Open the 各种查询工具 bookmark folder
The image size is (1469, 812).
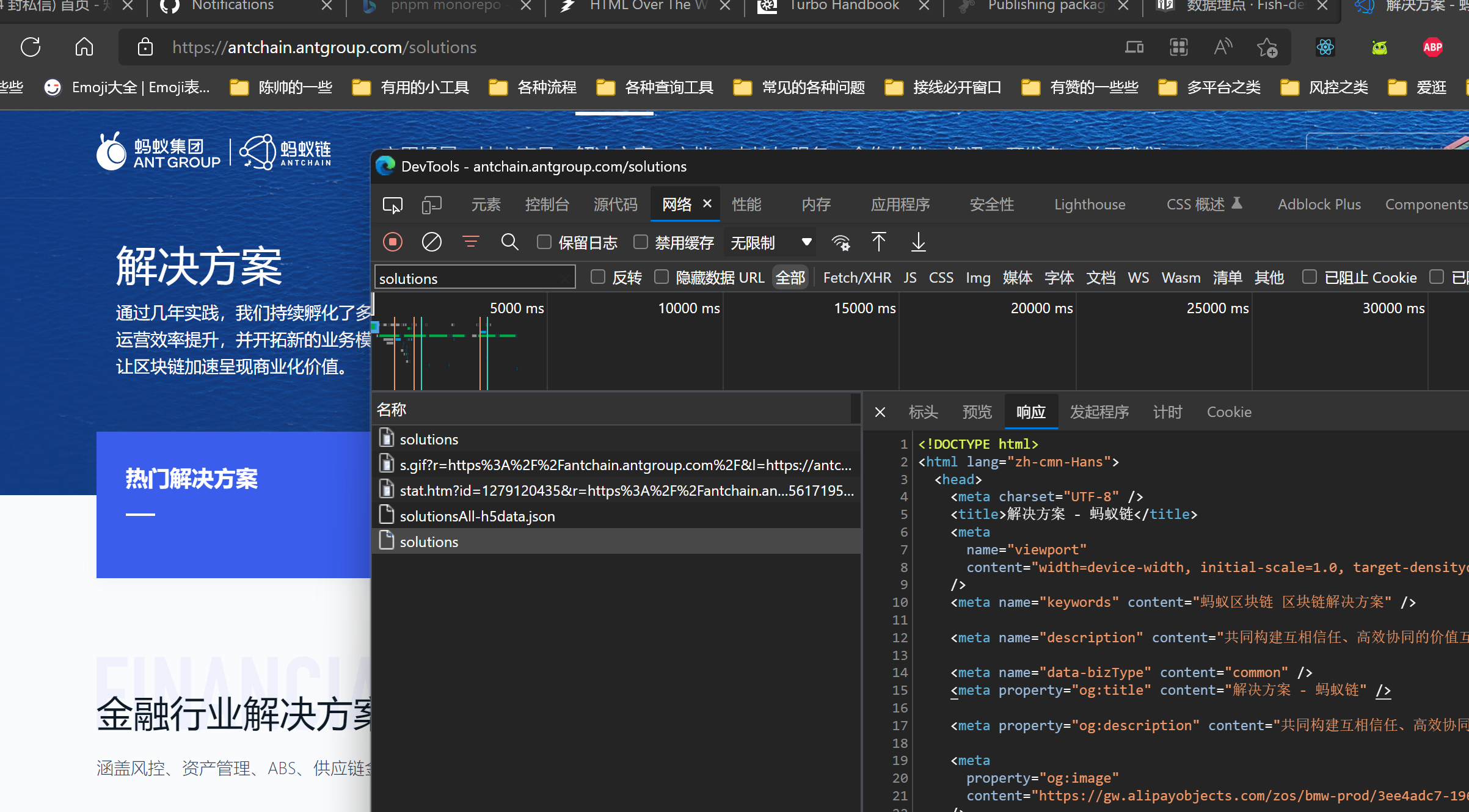pyautogui.click(x=655, y=87)
